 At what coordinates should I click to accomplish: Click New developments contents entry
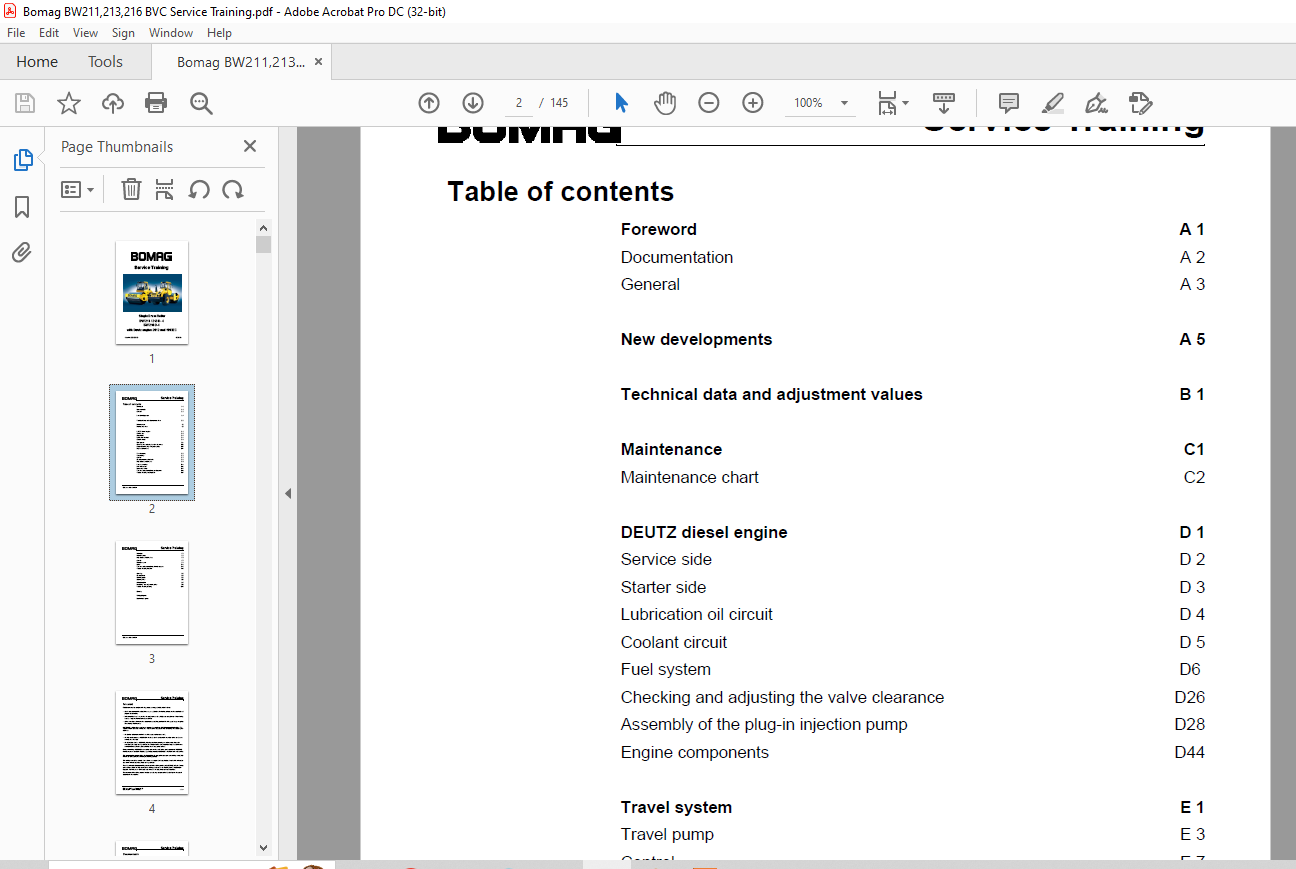tap(696, 339)
